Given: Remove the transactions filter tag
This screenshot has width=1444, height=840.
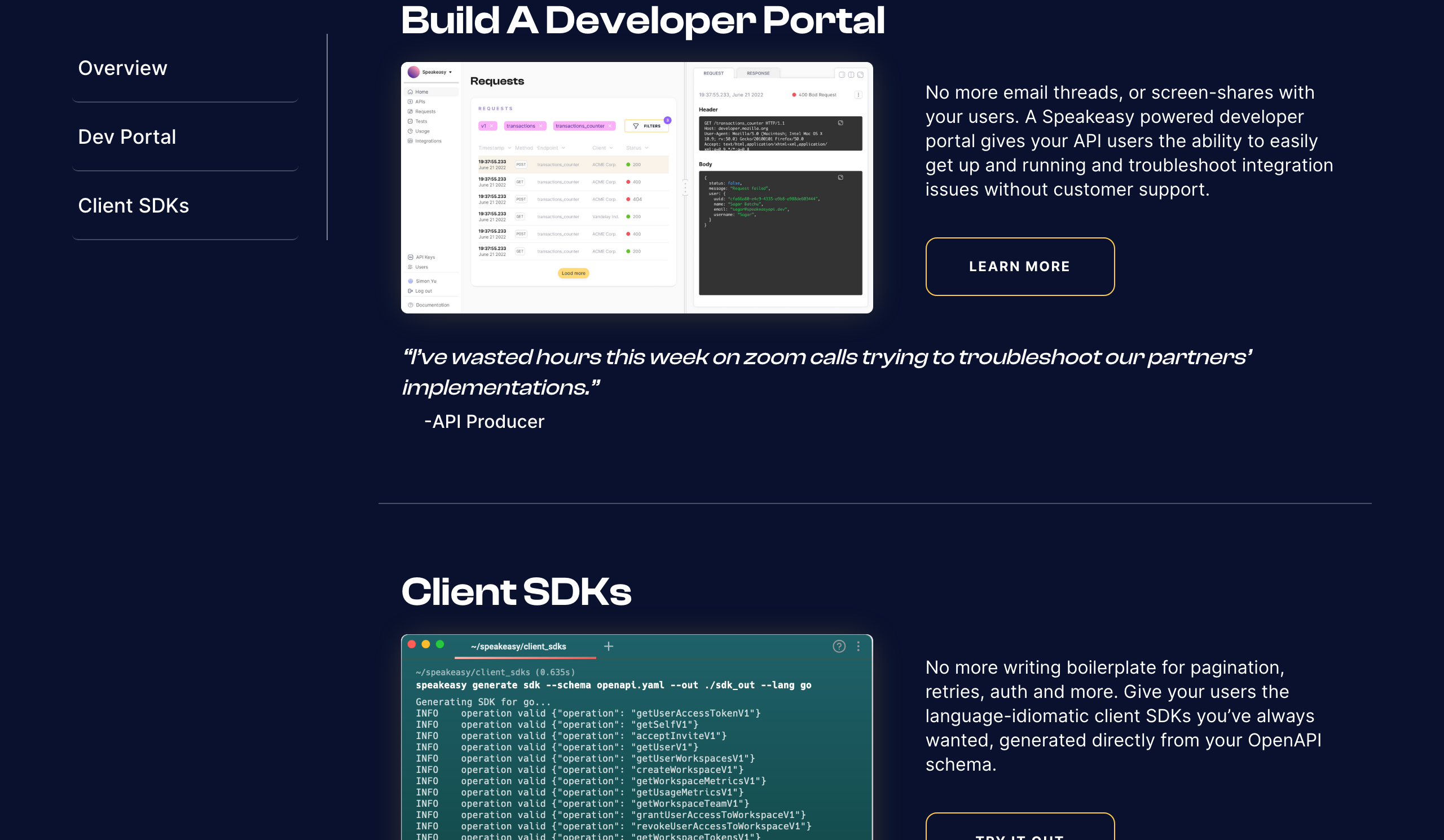Looking at the screenshot, I should click(x=540, y=126).
